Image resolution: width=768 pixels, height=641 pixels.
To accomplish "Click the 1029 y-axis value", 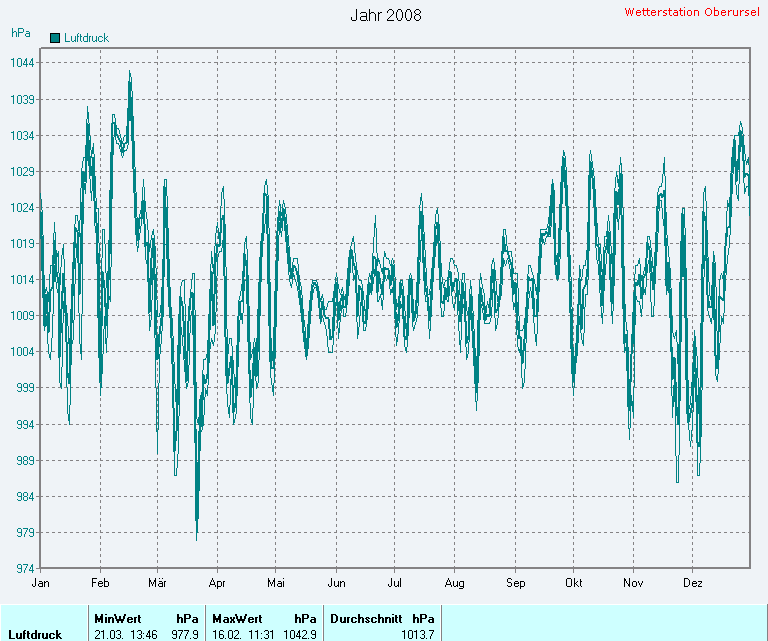I will point(23,172).
